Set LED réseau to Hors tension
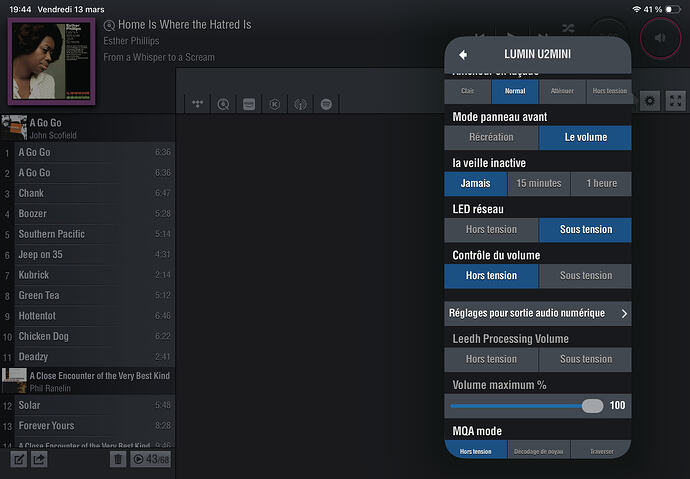 [x=491, y=229]
